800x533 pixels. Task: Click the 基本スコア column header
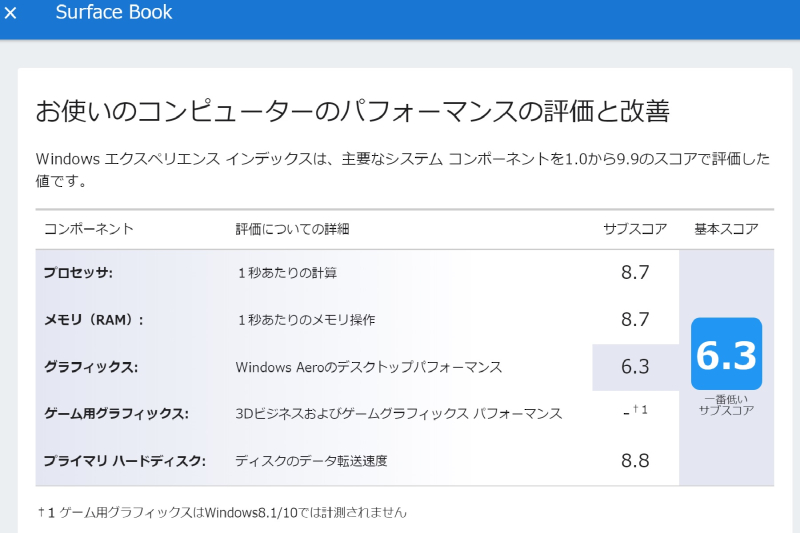pos(726,229)
